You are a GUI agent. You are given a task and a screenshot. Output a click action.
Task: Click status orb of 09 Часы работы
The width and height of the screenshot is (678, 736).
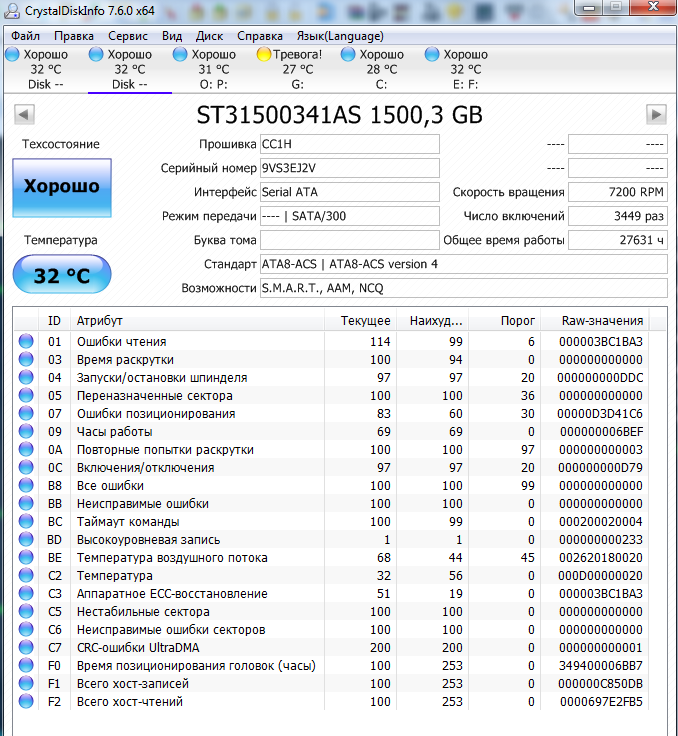tap(26, 431)
